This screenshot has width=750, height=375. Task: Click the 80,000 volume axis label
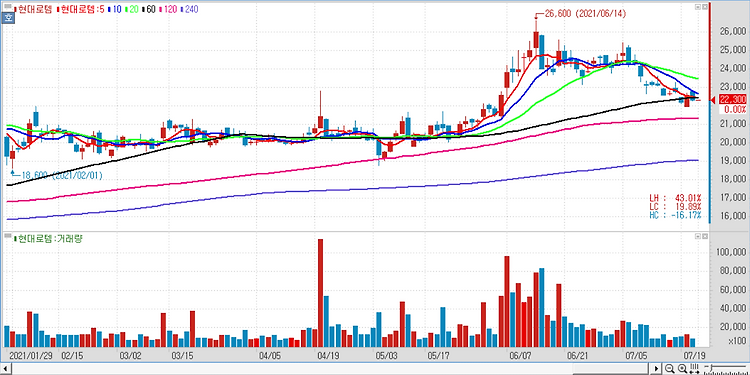coord(732,271)
